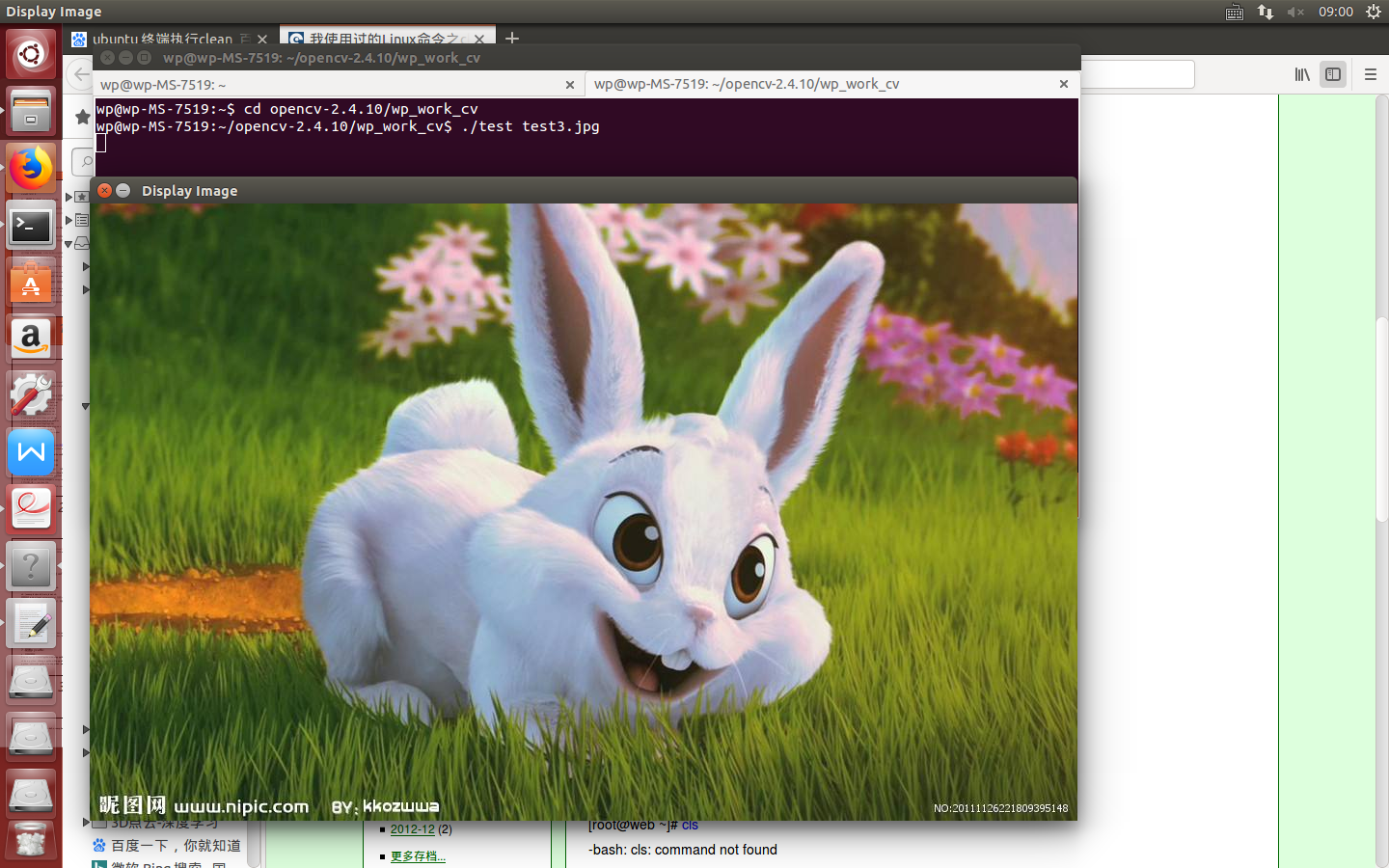This screenshot has height=868, width=1389.
Task: Close the '我使用过的Linux命令之c' browser tab
Action: 479,39
